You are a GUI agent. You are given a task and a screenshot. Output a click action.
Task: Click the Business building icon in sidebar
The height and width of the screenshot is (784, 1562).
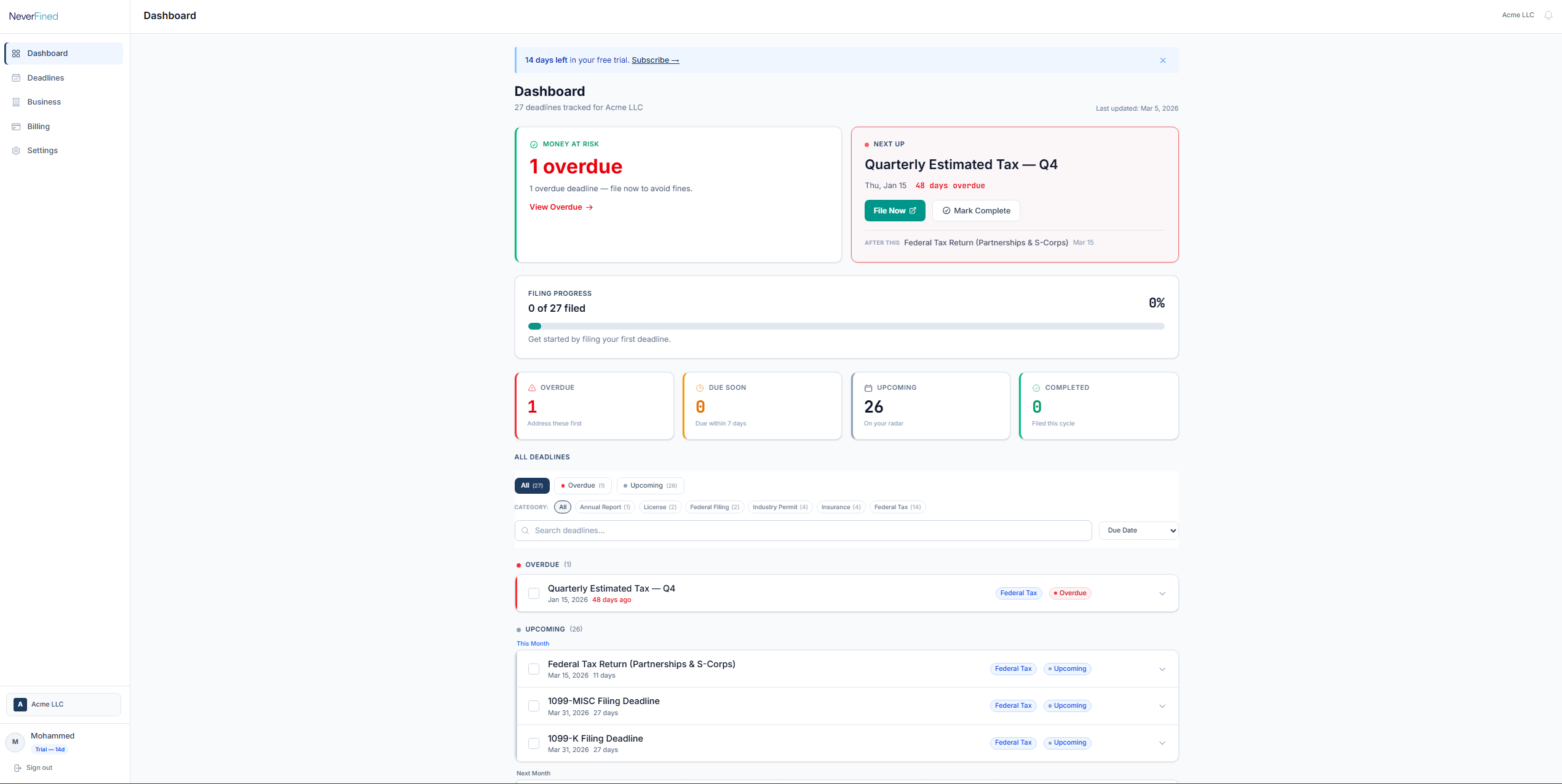click(x=16, y=102)
